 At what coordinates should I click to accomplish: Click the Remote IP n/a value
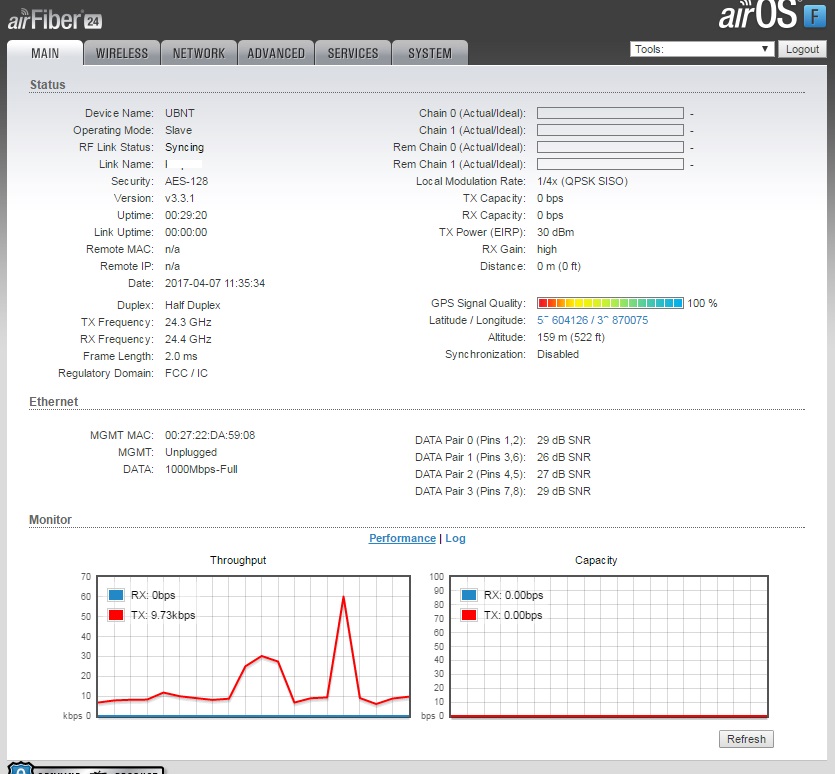[x=172, y=266]
